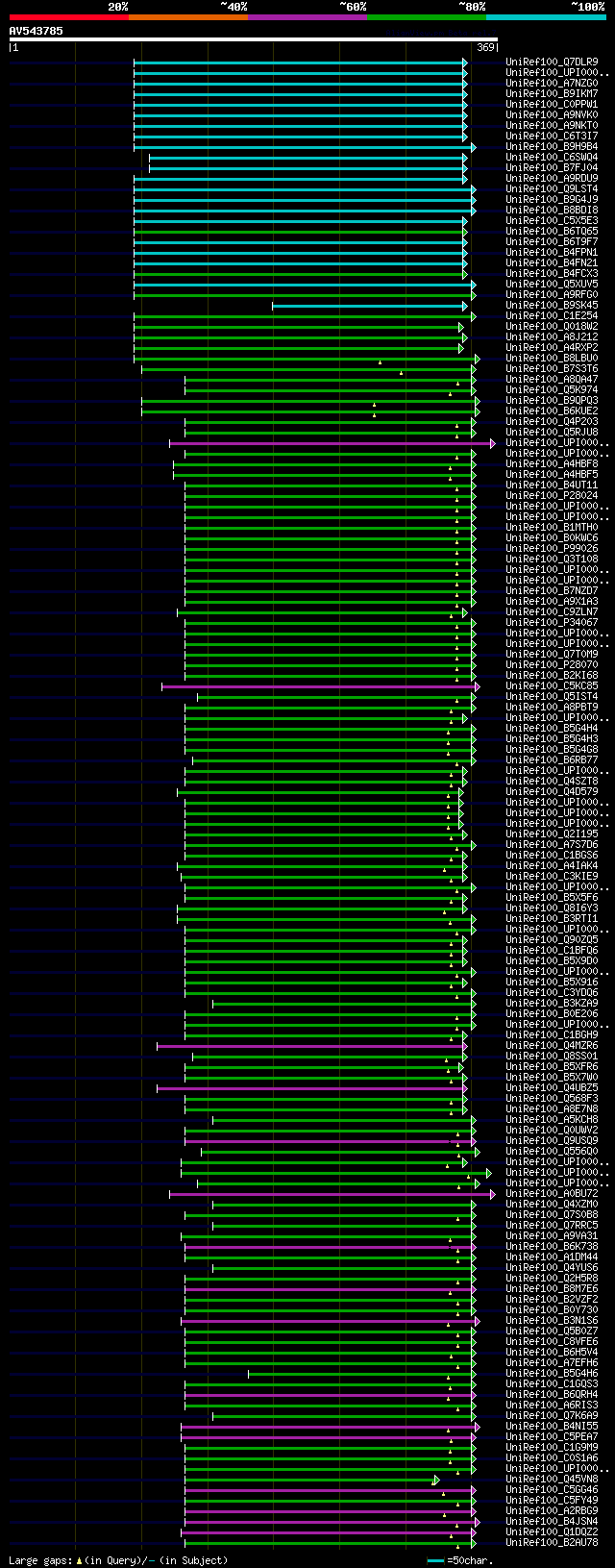This screenshot has height=1568, width=615.
Task: Click the UniRef100_A8QA47 hit label
Action: click(x=552, y=380)
